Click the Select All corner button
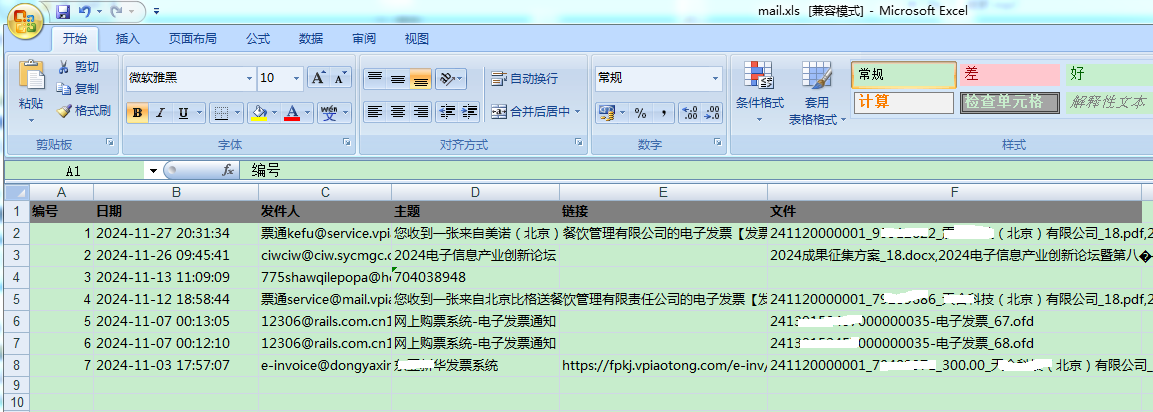 click(17, 192)
